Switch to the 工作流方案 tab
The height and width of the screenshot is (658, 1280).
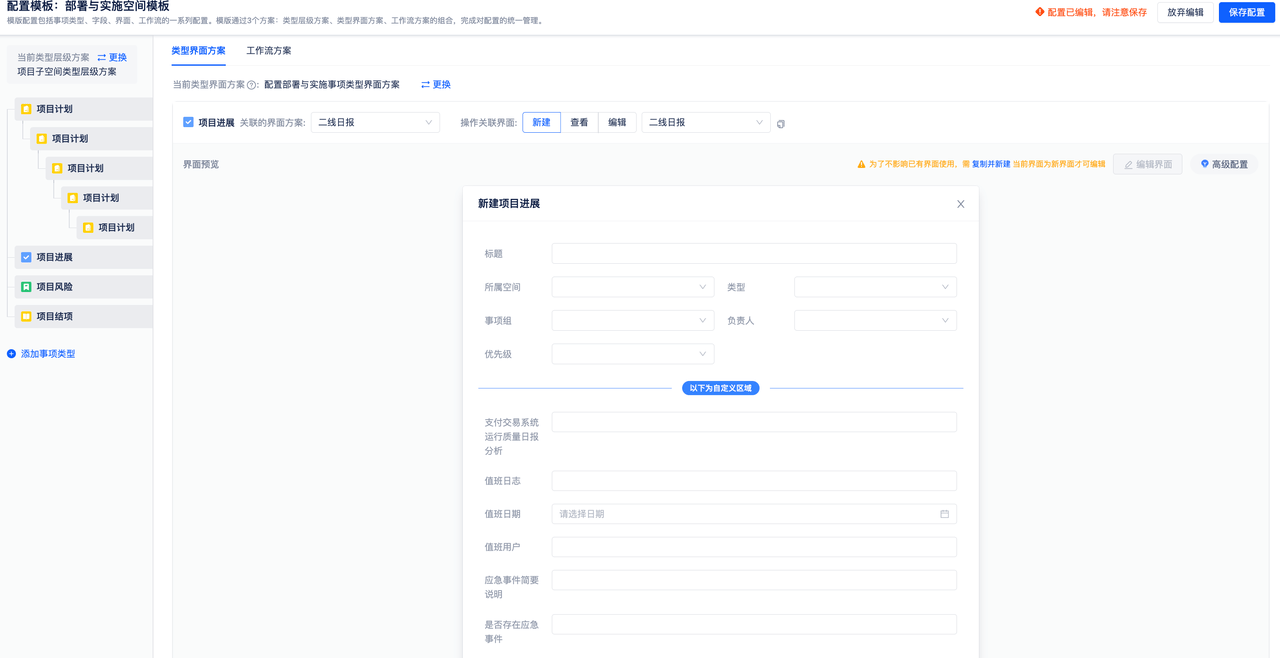pos(269,50)
